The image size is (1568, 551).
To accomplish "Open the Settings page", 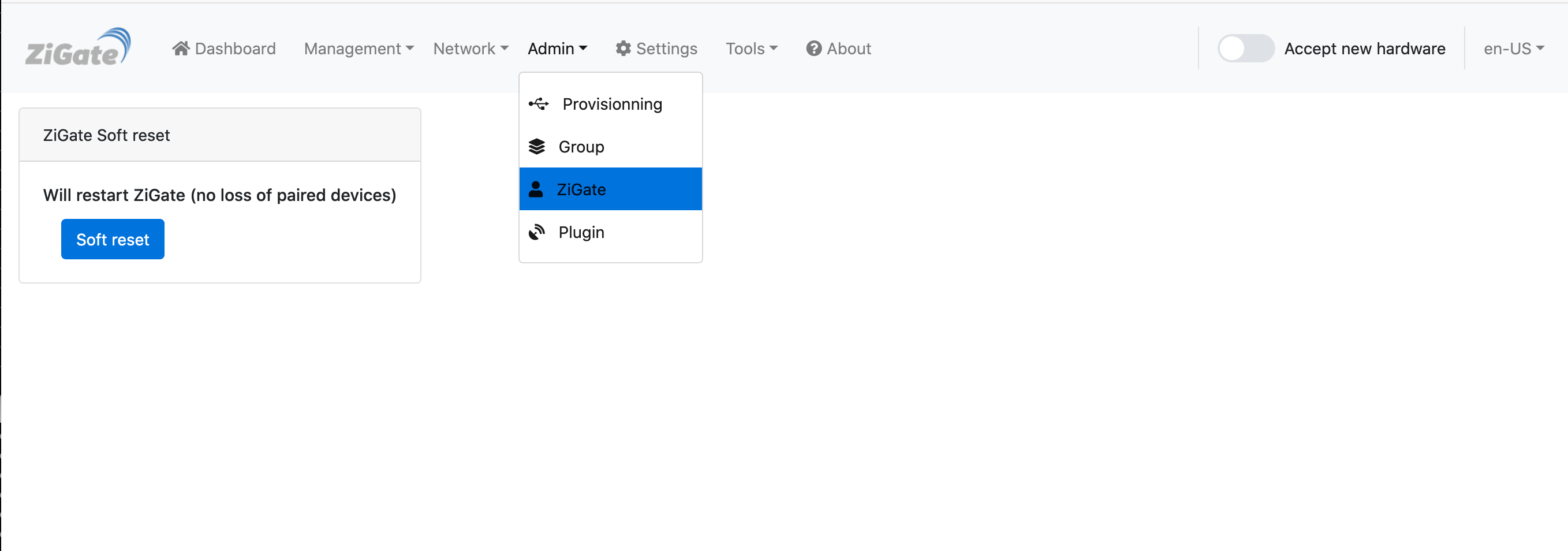I will pos(656,48).
